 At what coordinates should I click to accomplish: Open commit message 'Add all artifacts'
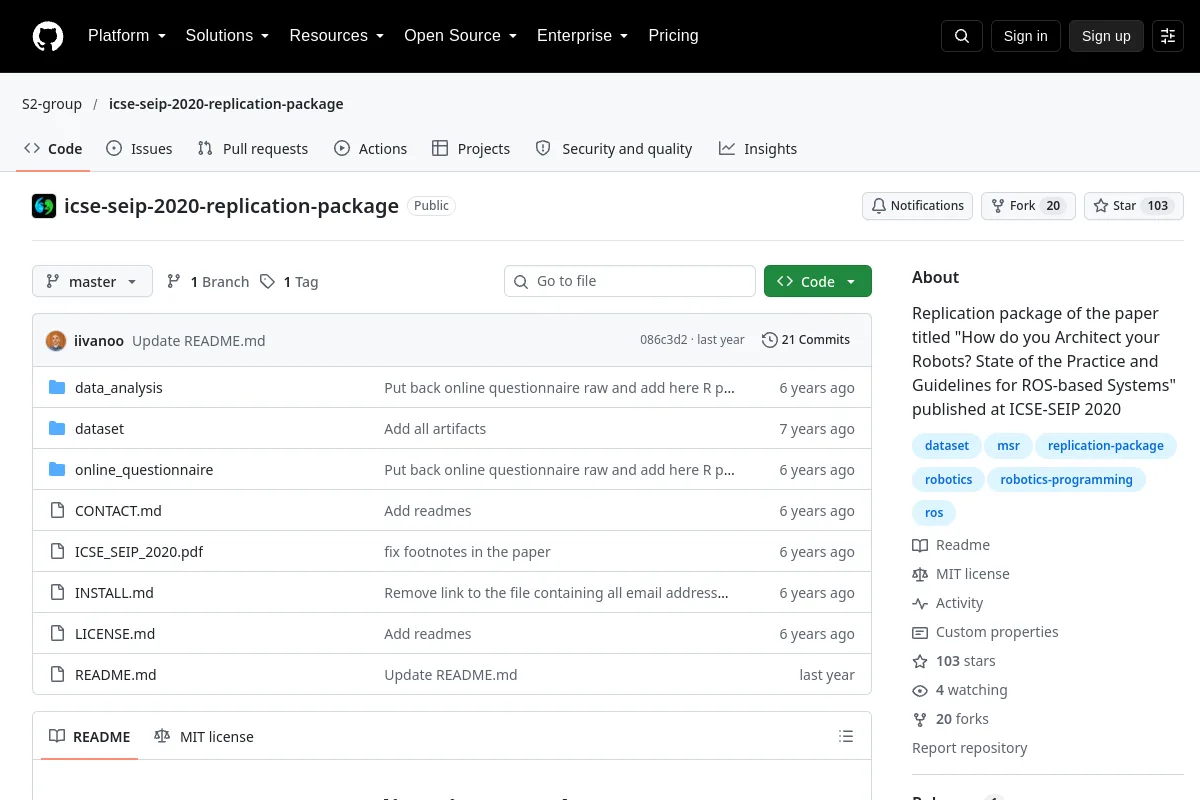click(435, 429)
